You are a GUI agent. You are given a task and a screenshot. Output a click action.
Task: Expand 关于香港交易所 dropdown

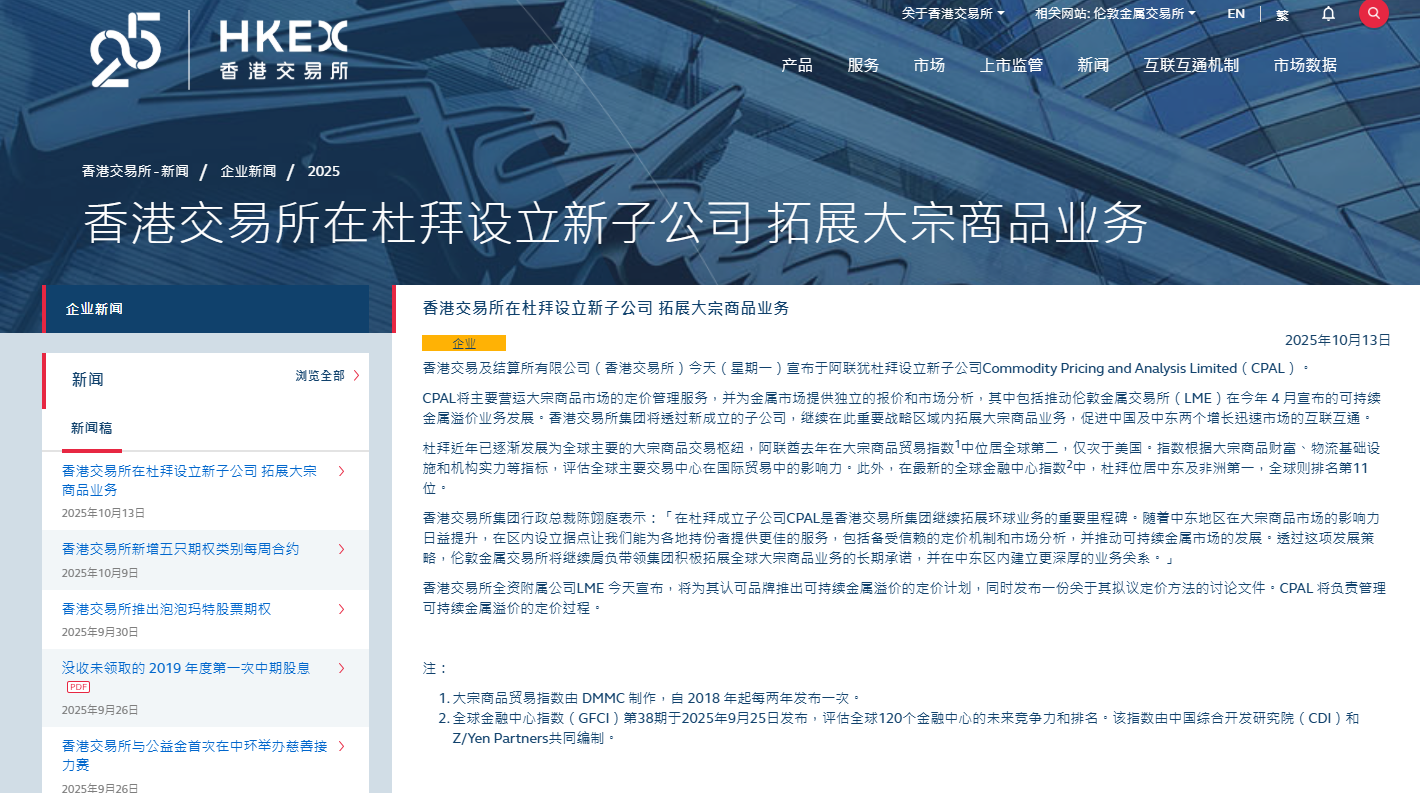click(x=952, y=14)
